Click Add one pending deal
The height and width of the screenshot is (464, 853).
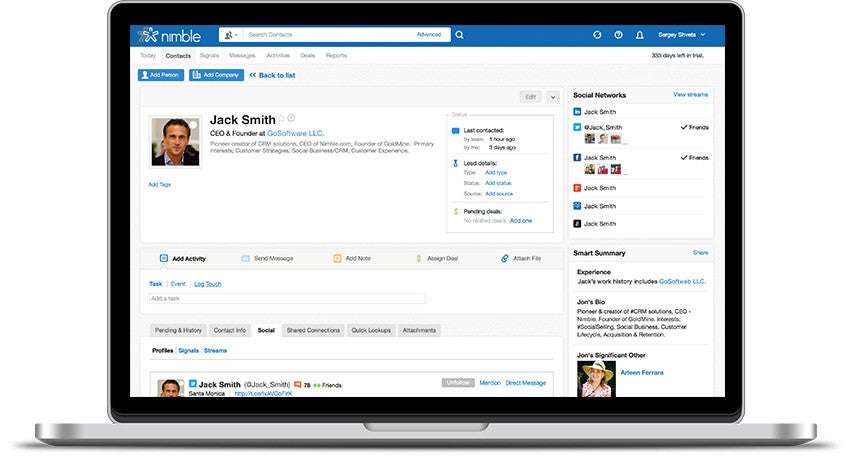pos(521,221)
